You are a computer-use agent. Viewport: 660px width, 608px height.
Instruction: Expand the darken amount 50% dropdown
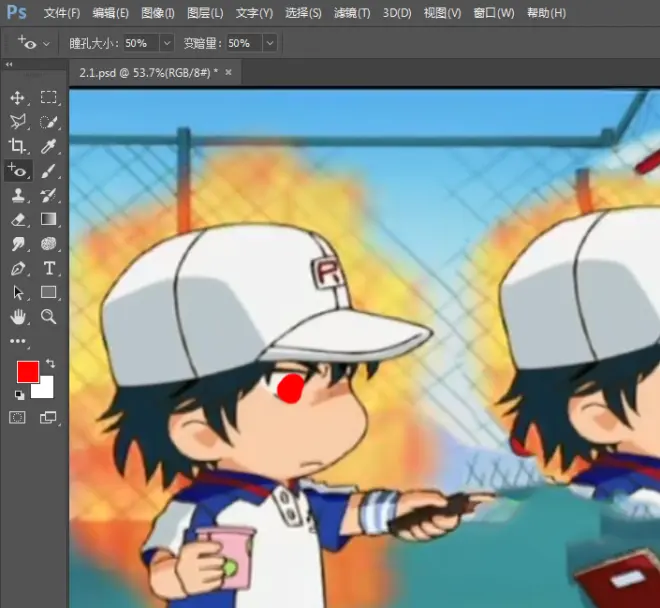pyautogui.click(x=270, y=43)
